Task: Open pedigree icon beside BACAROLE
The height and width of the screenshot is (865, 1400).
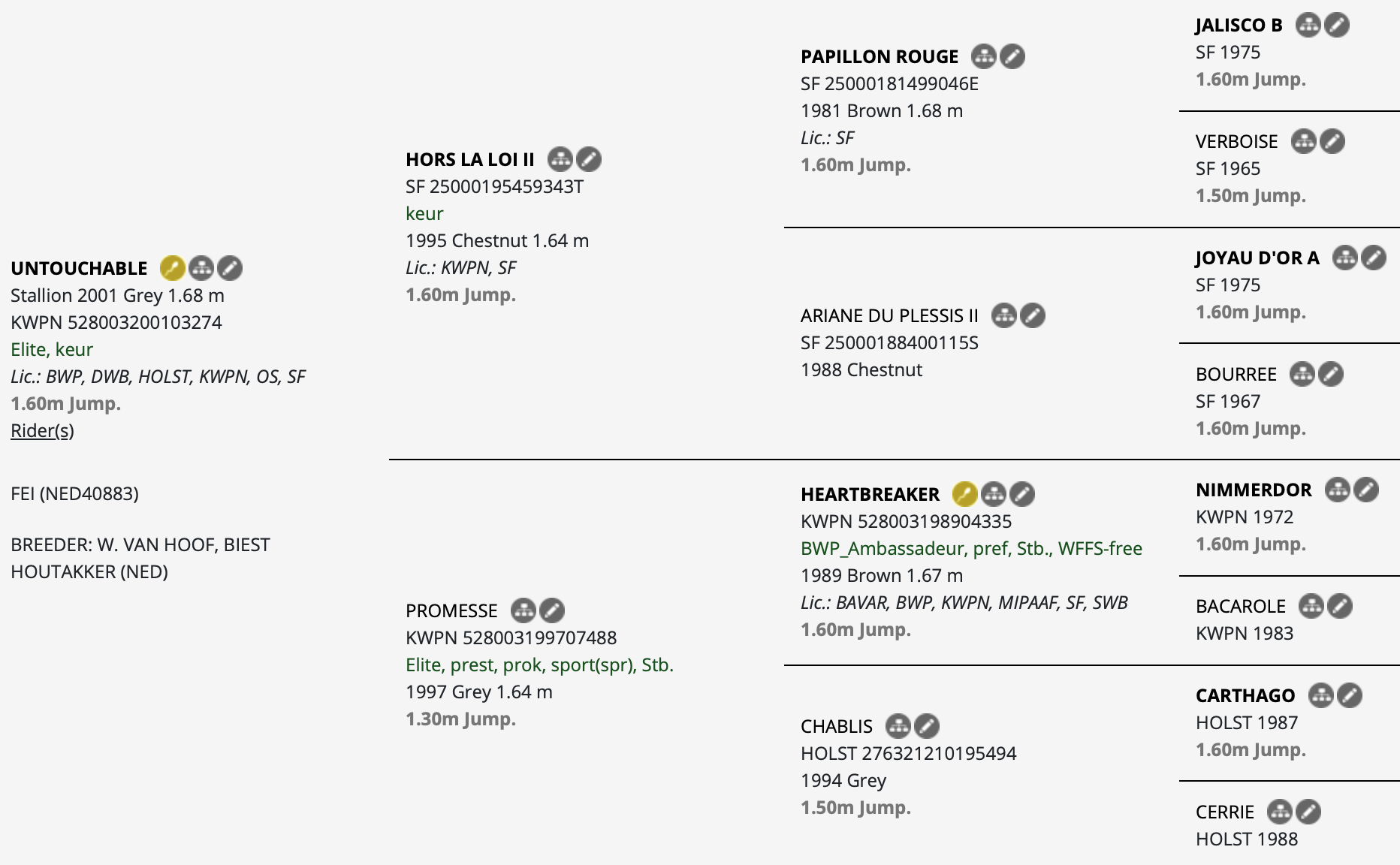Action: 1311,606
